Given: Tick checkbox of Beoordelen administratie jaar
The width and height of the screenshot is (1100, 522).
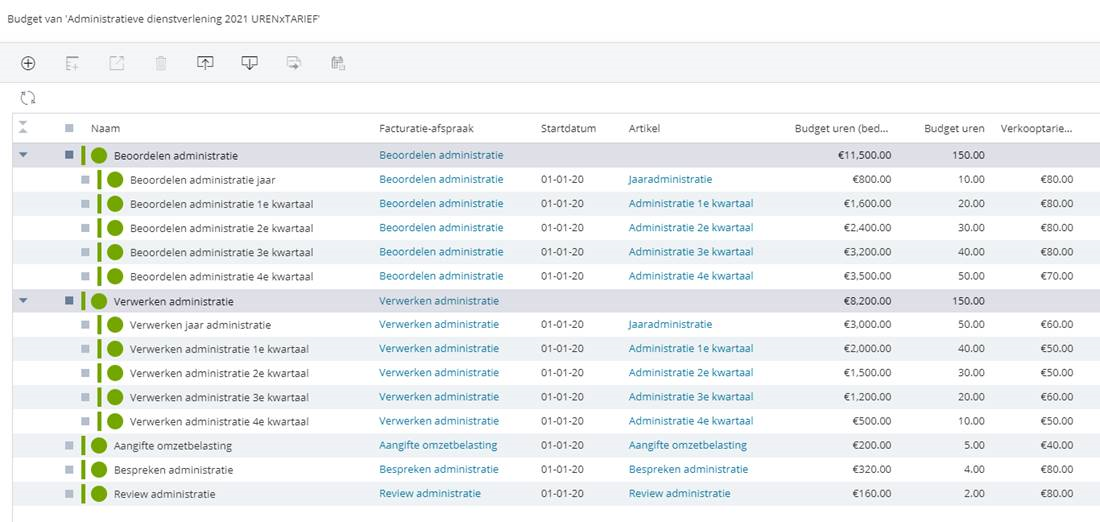Looking at the screenshot, I should [85, 180].
